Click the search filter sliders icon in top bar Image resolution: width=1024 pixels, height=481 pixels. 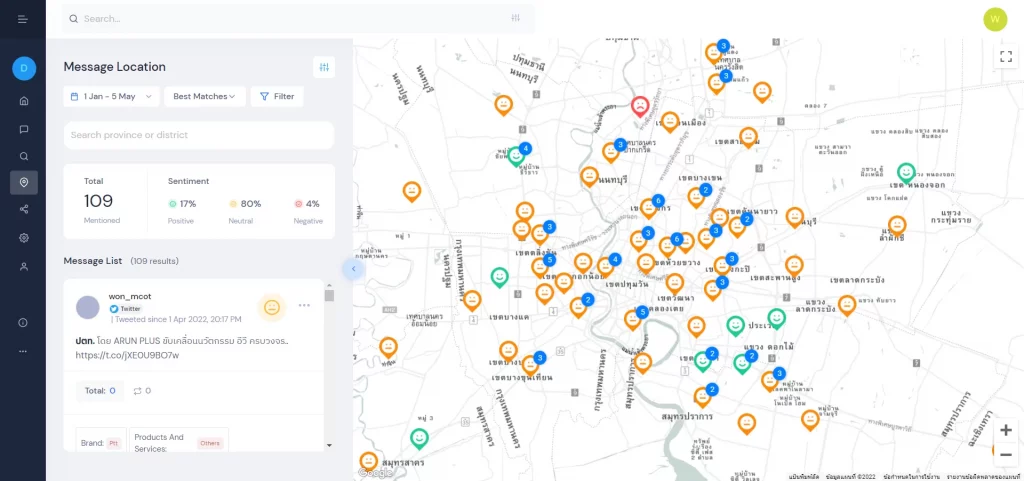(x=515, y=18)
